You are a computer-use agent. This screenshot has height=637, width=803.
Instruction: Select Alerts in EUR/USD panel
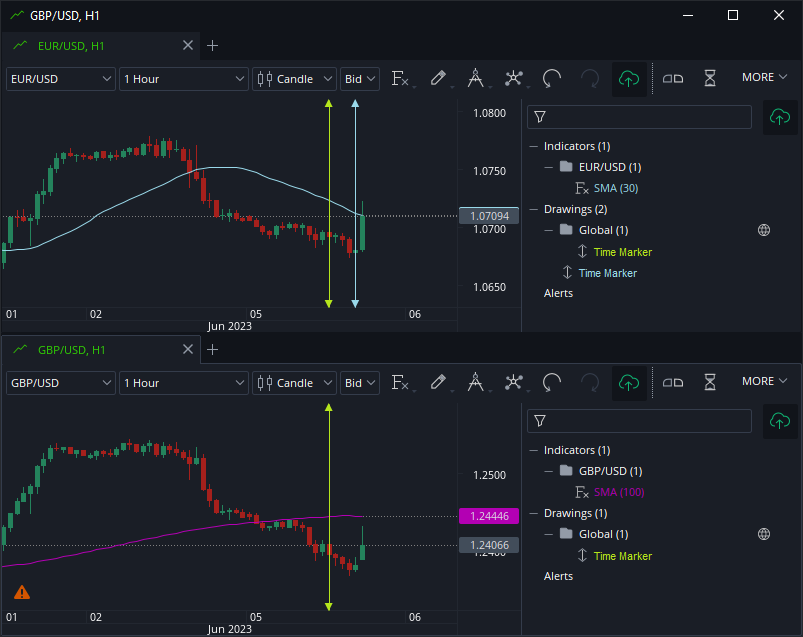[x=558, y=293]
